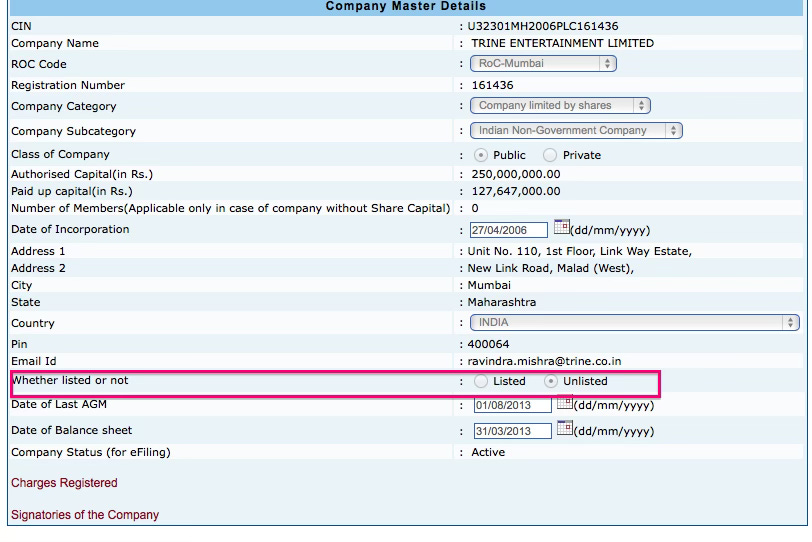Open the ROC Code dropdown RoC-Mumbai
This screenshot has width=812, height=542.
[x=543, y=63]
